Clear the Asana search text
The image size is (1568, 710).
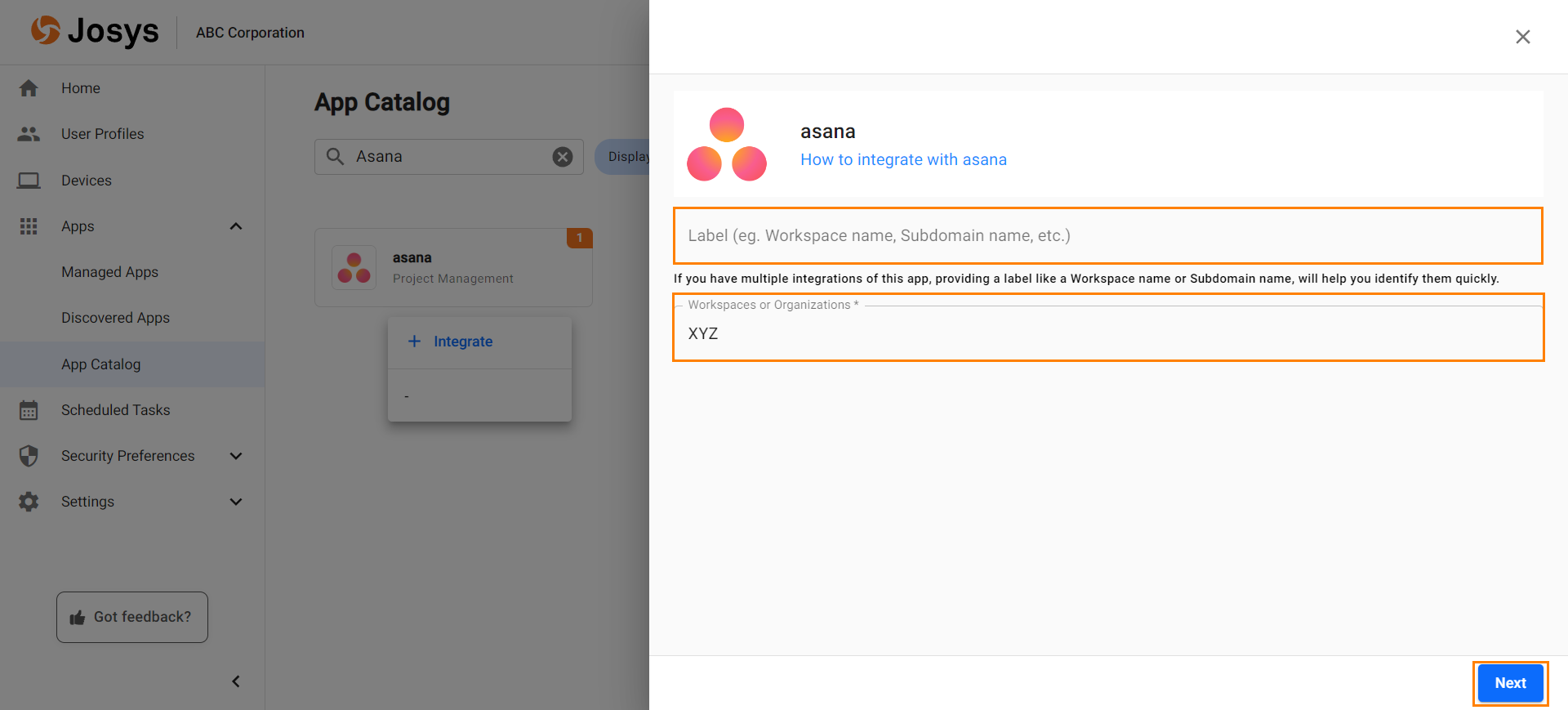tap(563, 157)
